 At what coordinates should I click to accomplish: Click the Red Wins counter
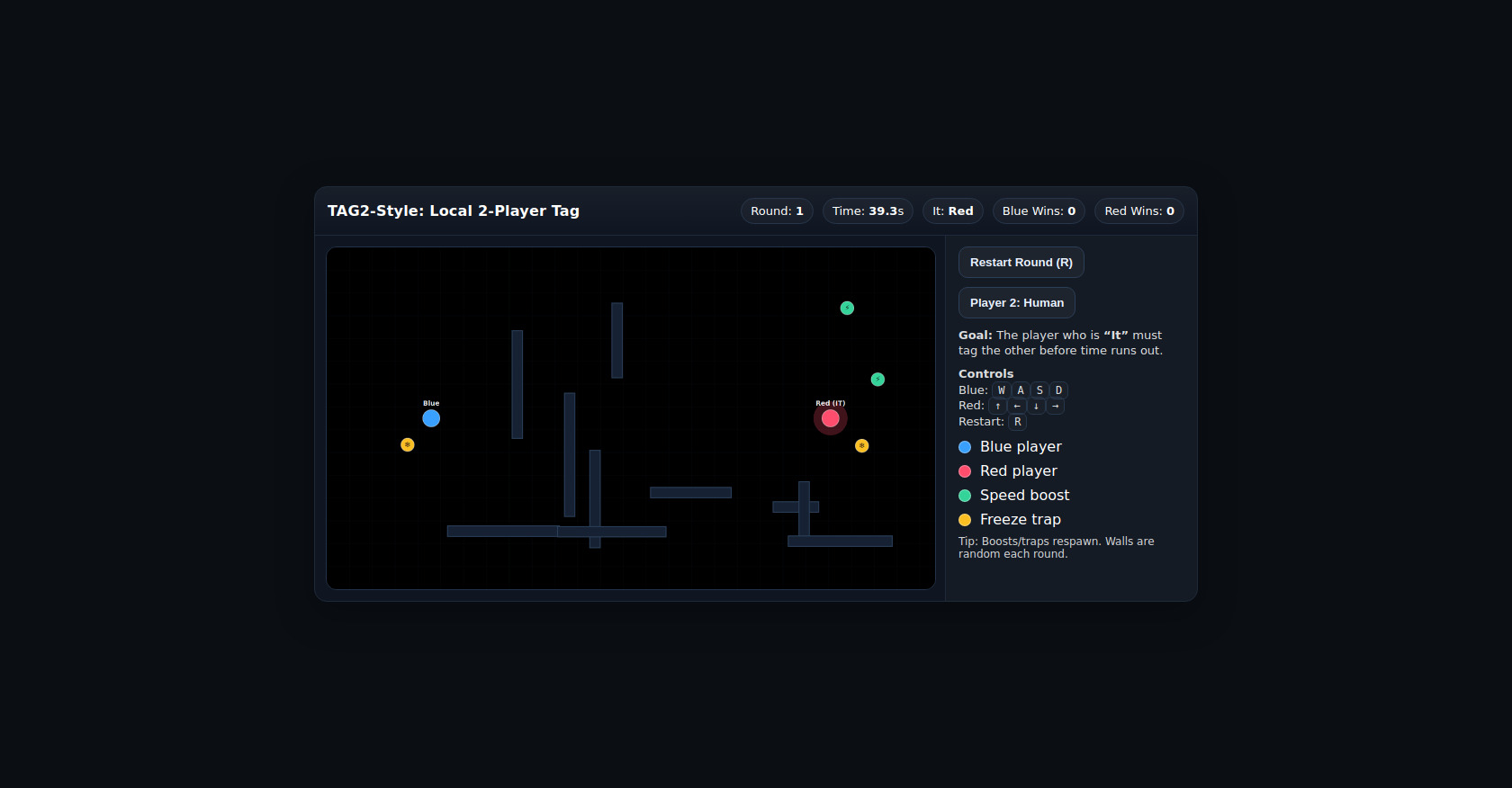1138,211
